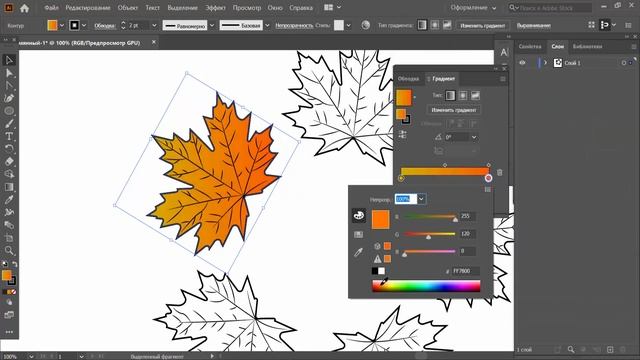Click the Непрозрачность link in control bar

point(294,25)
